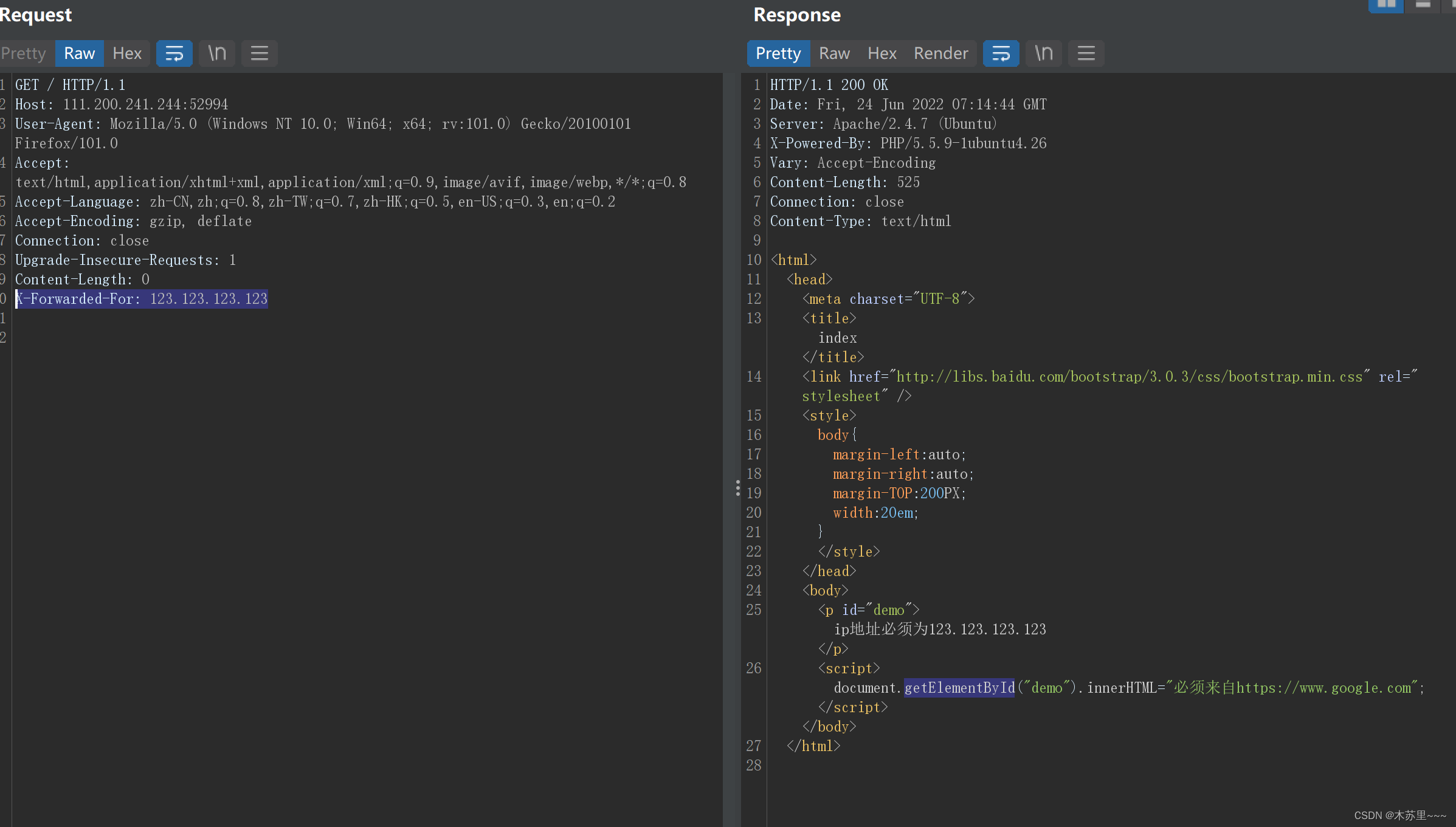Switch Response view to Raw tab
Screen dimensions: 1456x827
pyautogui.click(x=834, y=53)
